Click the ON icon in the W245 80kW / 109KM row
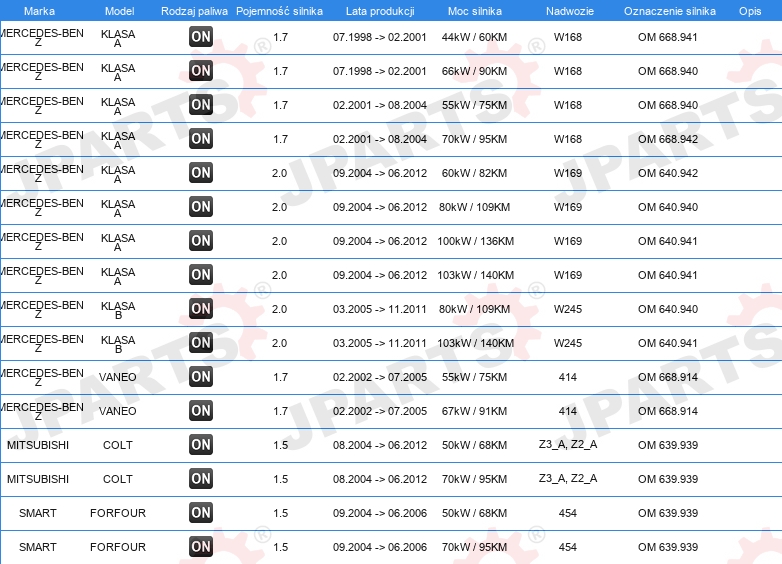This screenshot has width=782, height=564. (x=201, y=309)
